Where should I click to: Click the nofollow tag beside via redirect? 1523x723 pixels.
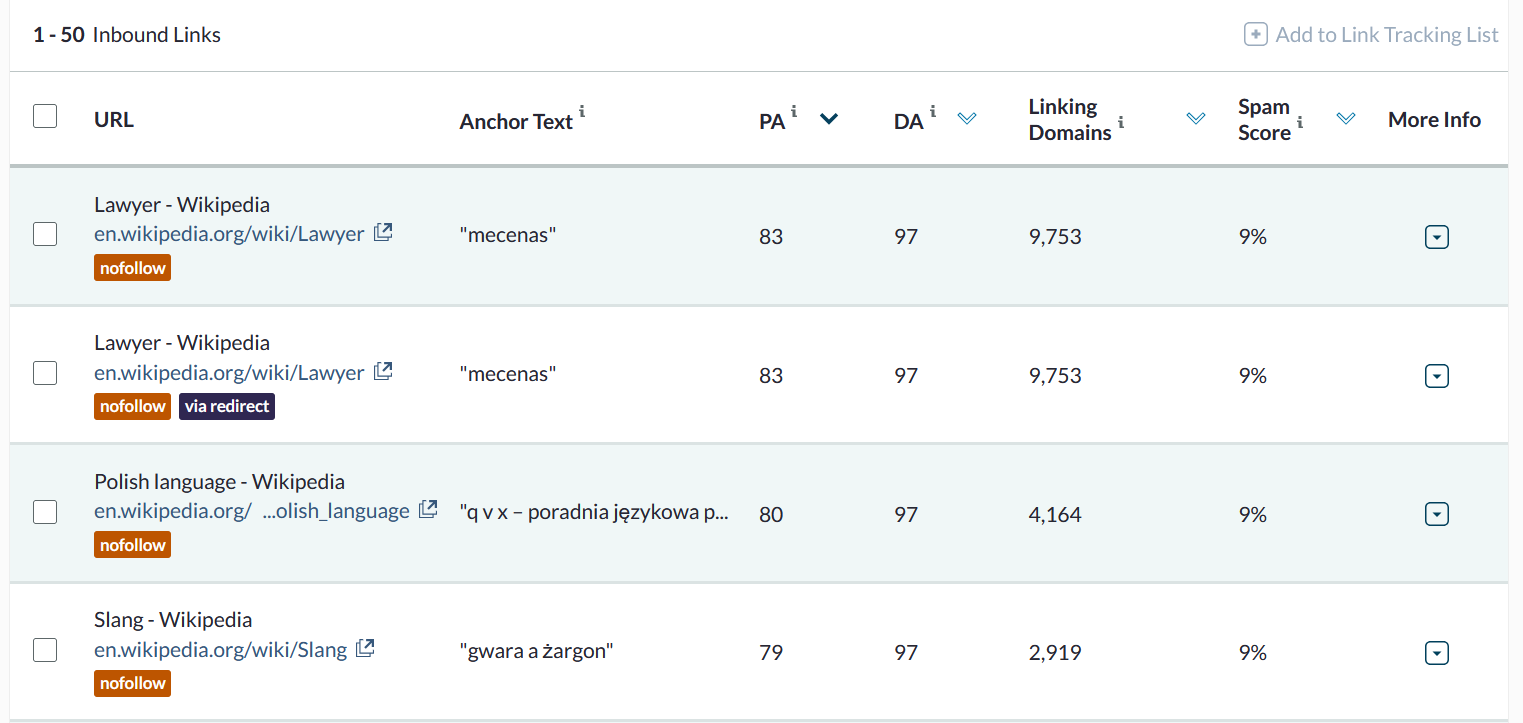[x=132, y=406]
